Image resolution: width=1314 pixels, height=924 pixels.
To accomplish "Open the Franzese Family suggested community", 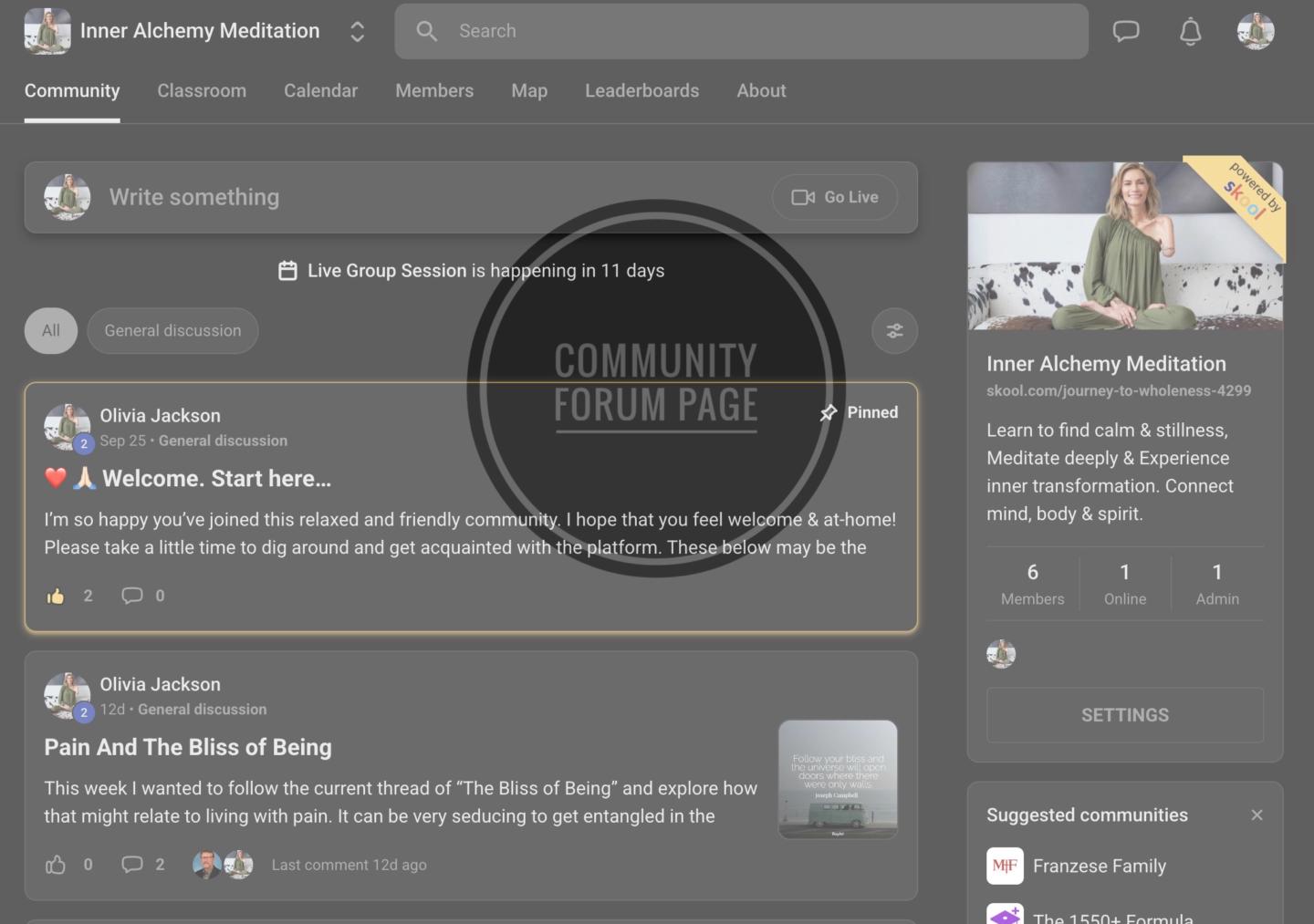I will [1099, 867].
